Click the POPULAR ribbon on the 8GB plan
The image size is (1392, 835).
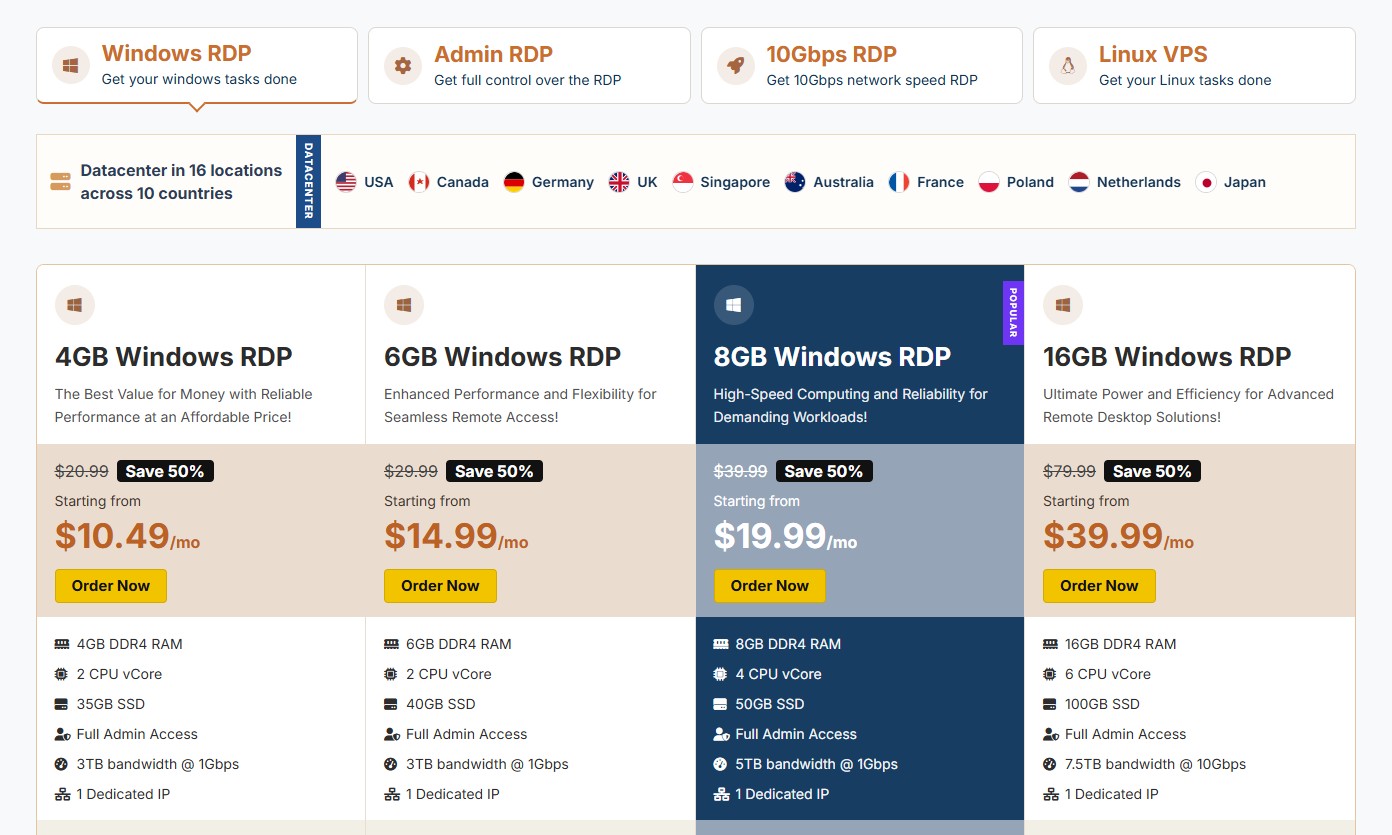click(1013, 313)
